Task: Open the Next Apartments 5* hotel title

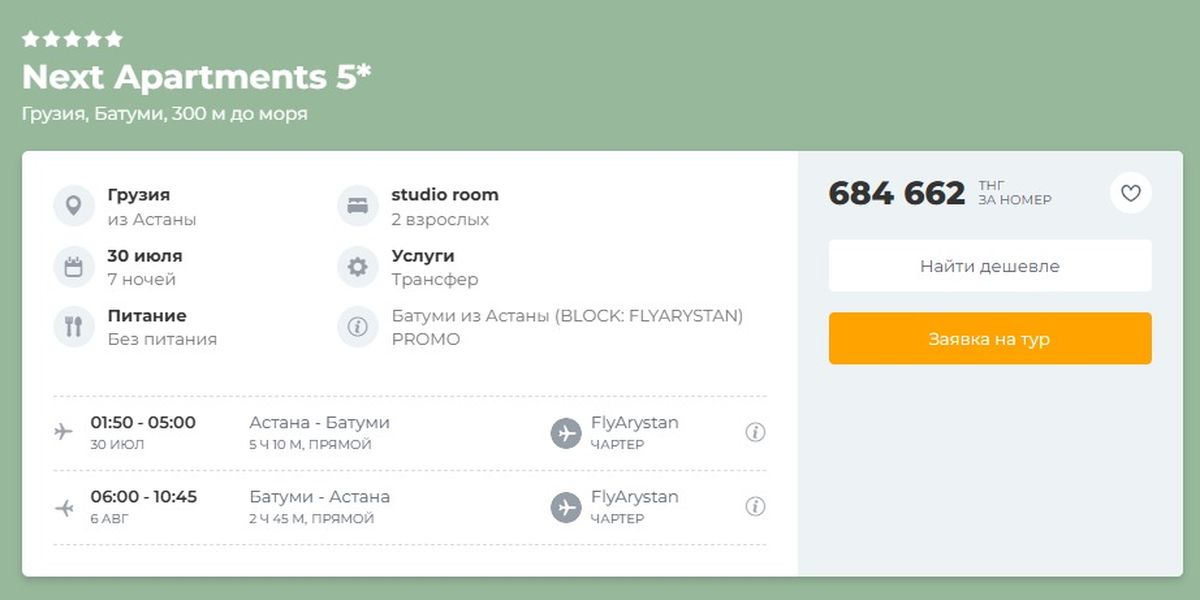Action: click(197, 77)
